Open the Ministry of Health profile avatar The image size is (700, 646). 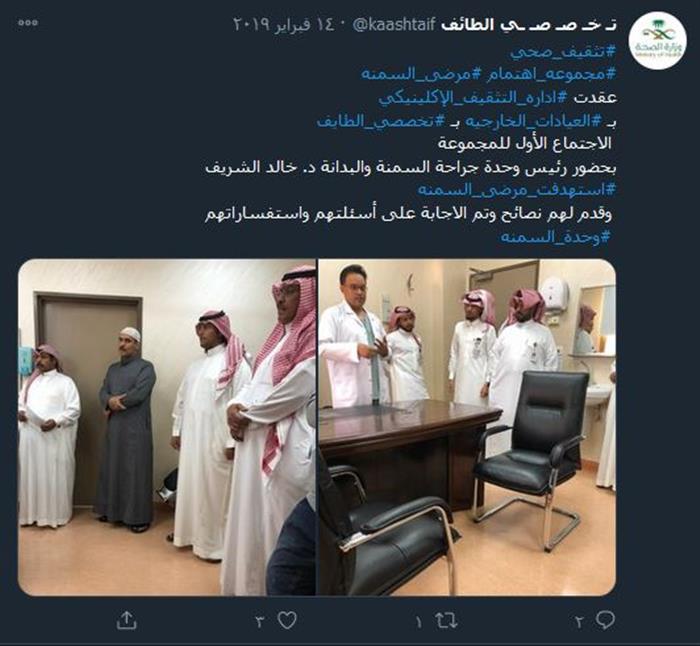[658, 41]
